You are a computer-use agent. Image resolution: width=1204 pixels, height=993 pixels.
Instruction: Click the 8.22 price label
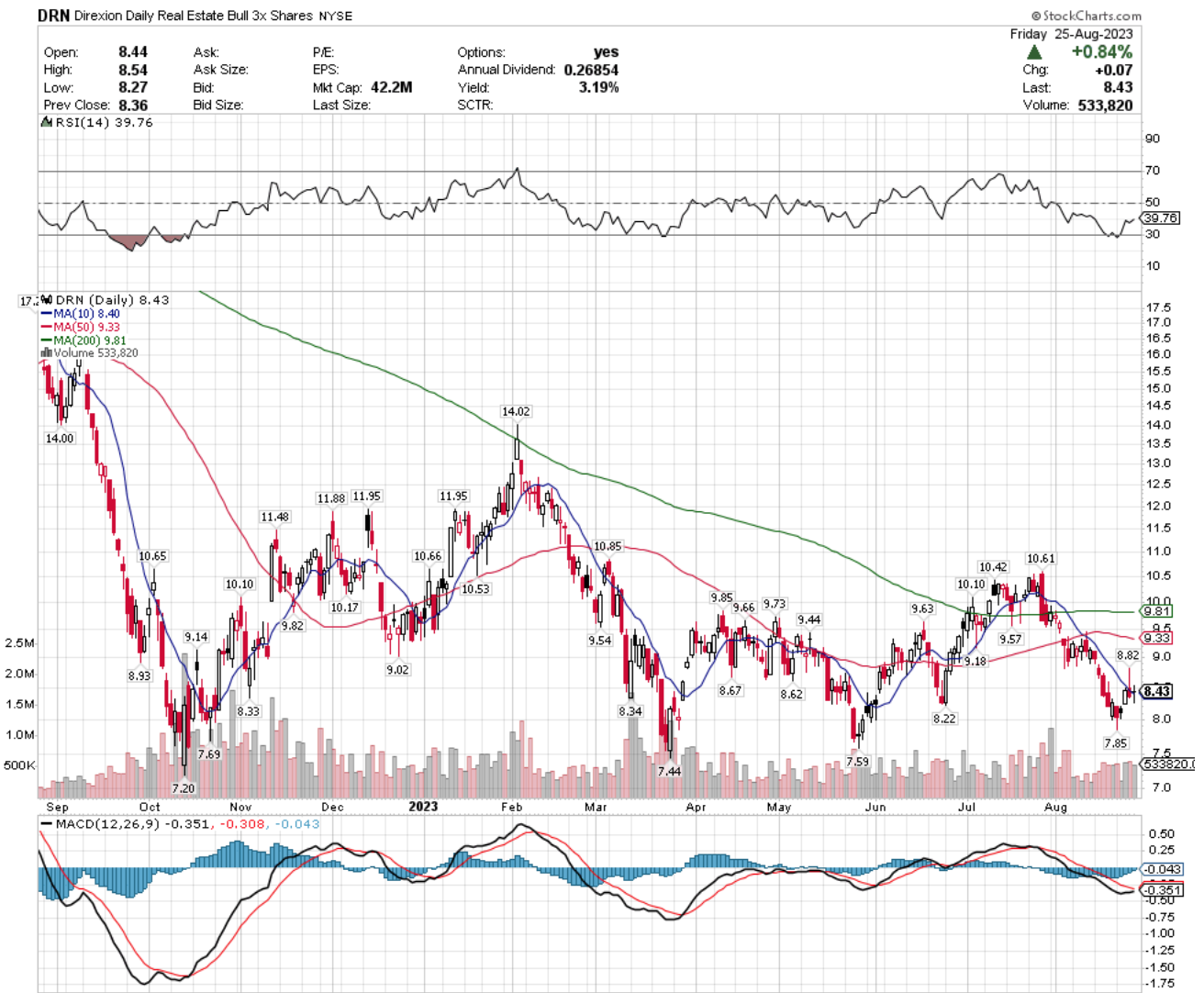click(944, 719)
